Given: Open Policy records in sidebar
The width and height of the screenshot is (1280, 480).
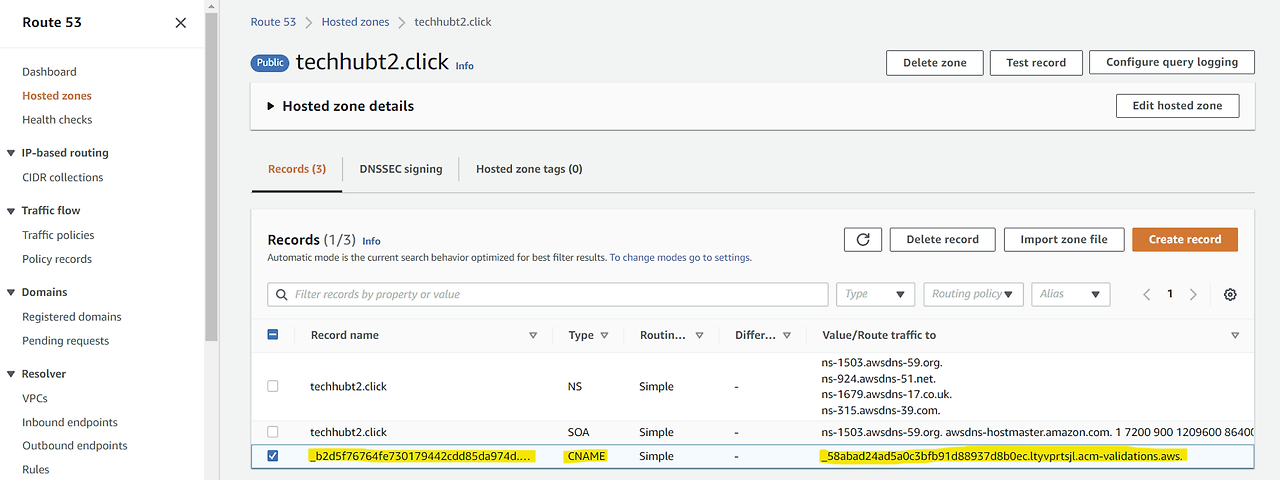Looking at the screenshot, I should [x=57, y=259].
